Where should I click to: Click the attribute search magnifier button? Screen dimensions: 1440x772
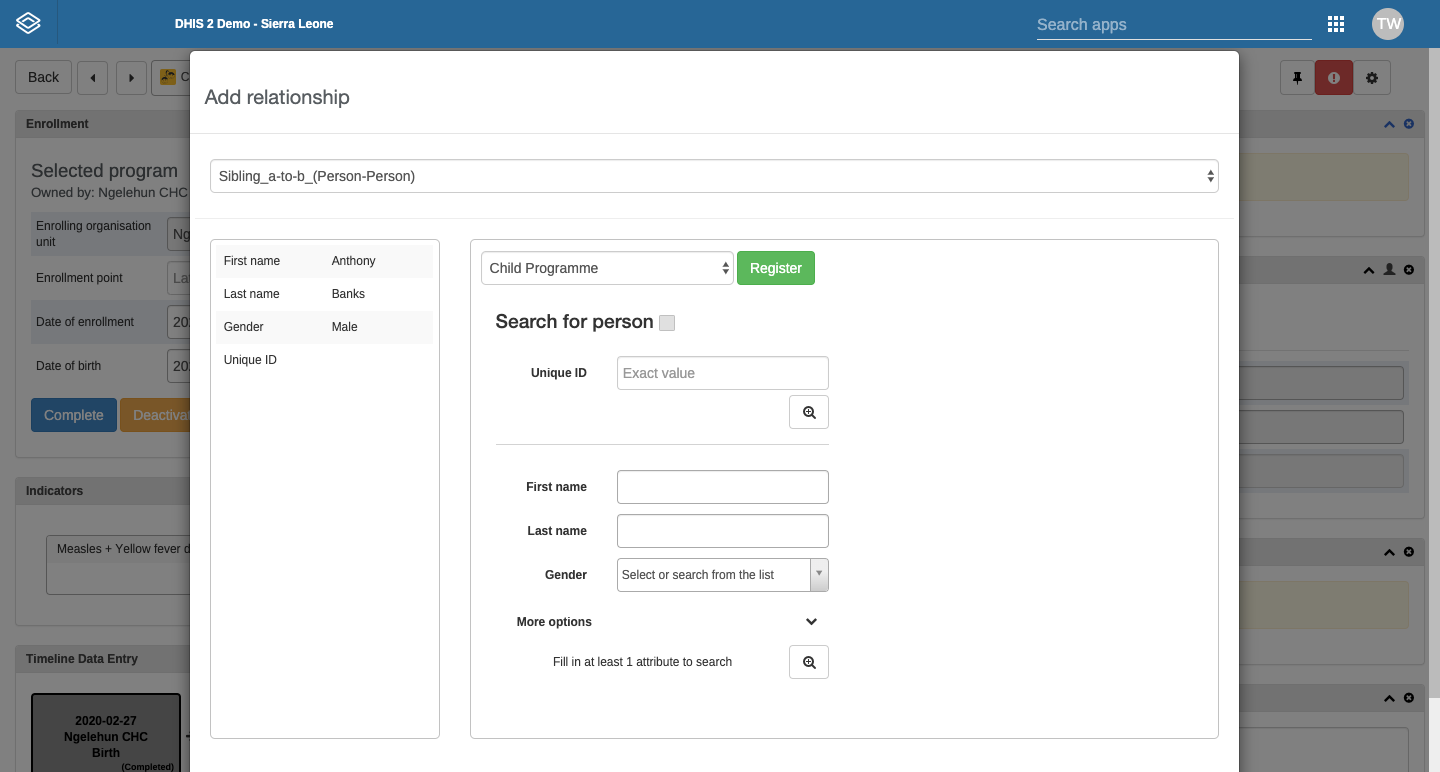click(809, 662)
